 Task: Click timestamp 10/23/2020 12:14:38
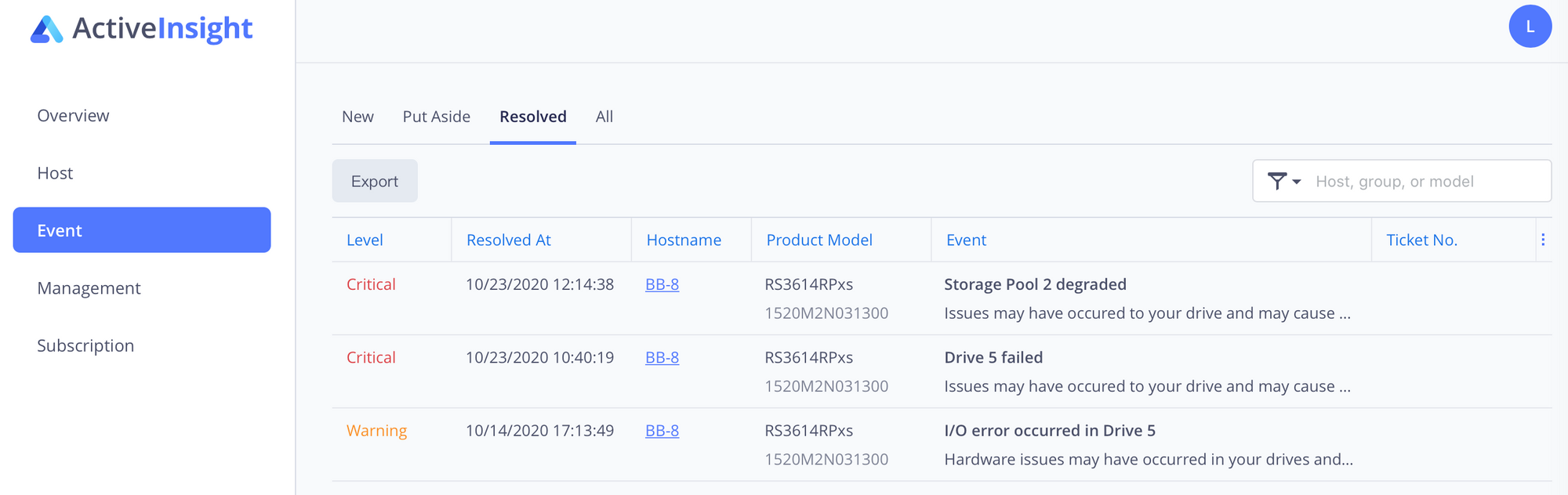539,284
